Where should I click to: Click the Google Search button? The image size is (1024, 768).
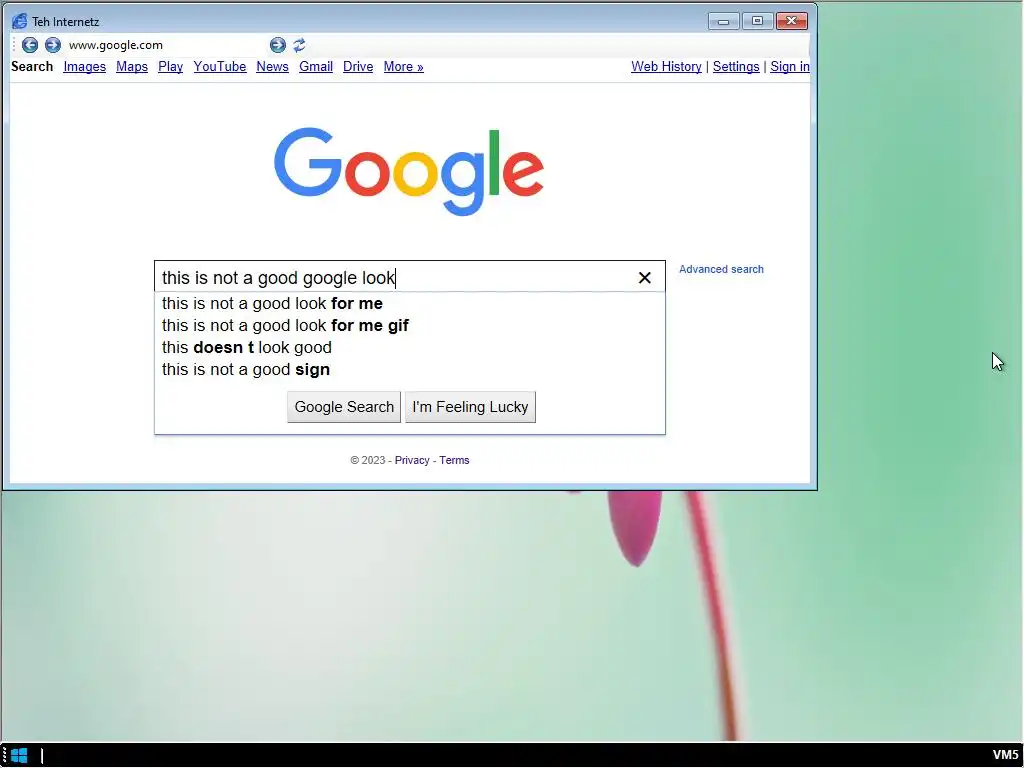pyautogui.click(x=344, y=407)
